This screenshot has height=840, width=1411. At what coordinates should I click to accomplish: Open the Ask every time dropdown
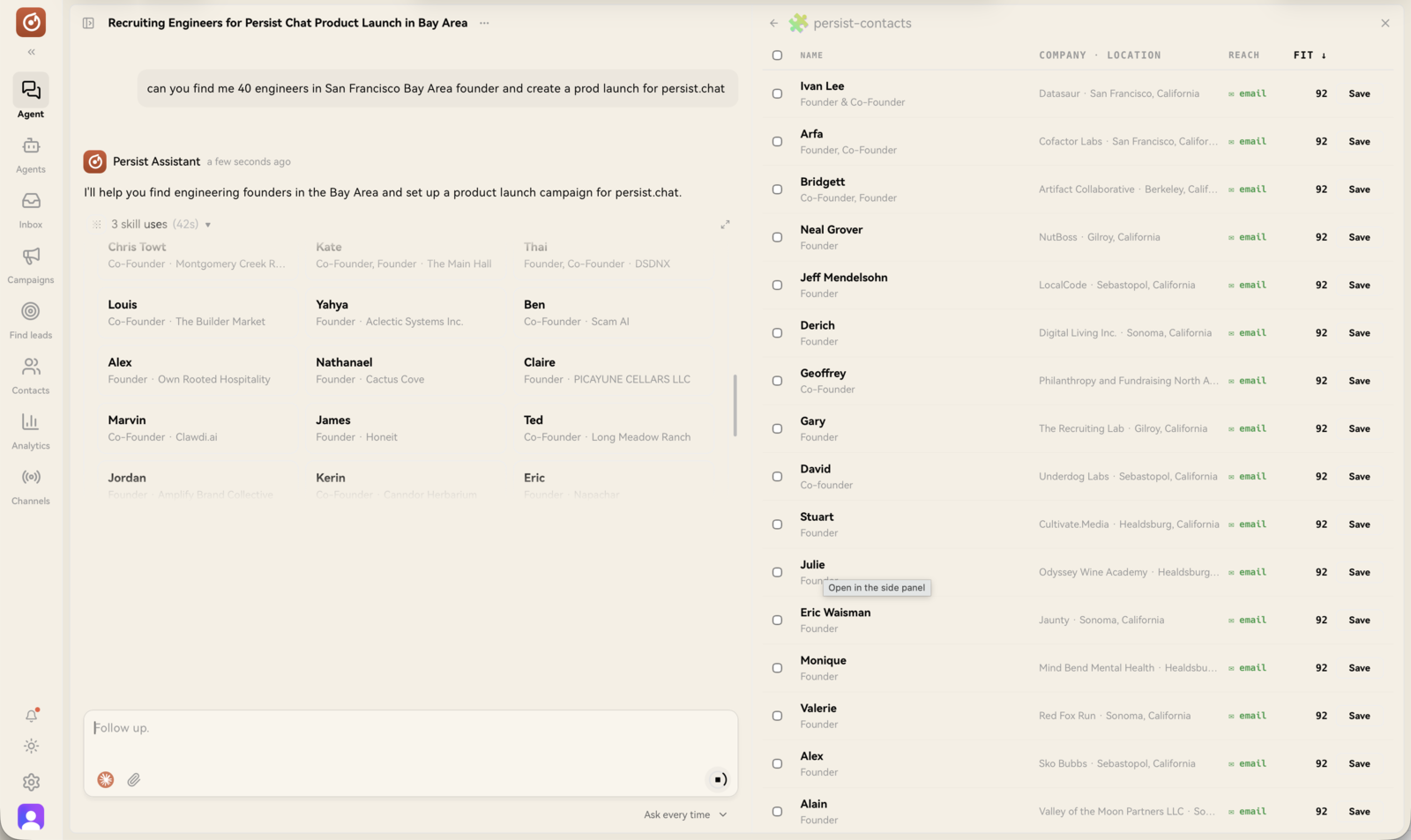[x=685, y=814]
